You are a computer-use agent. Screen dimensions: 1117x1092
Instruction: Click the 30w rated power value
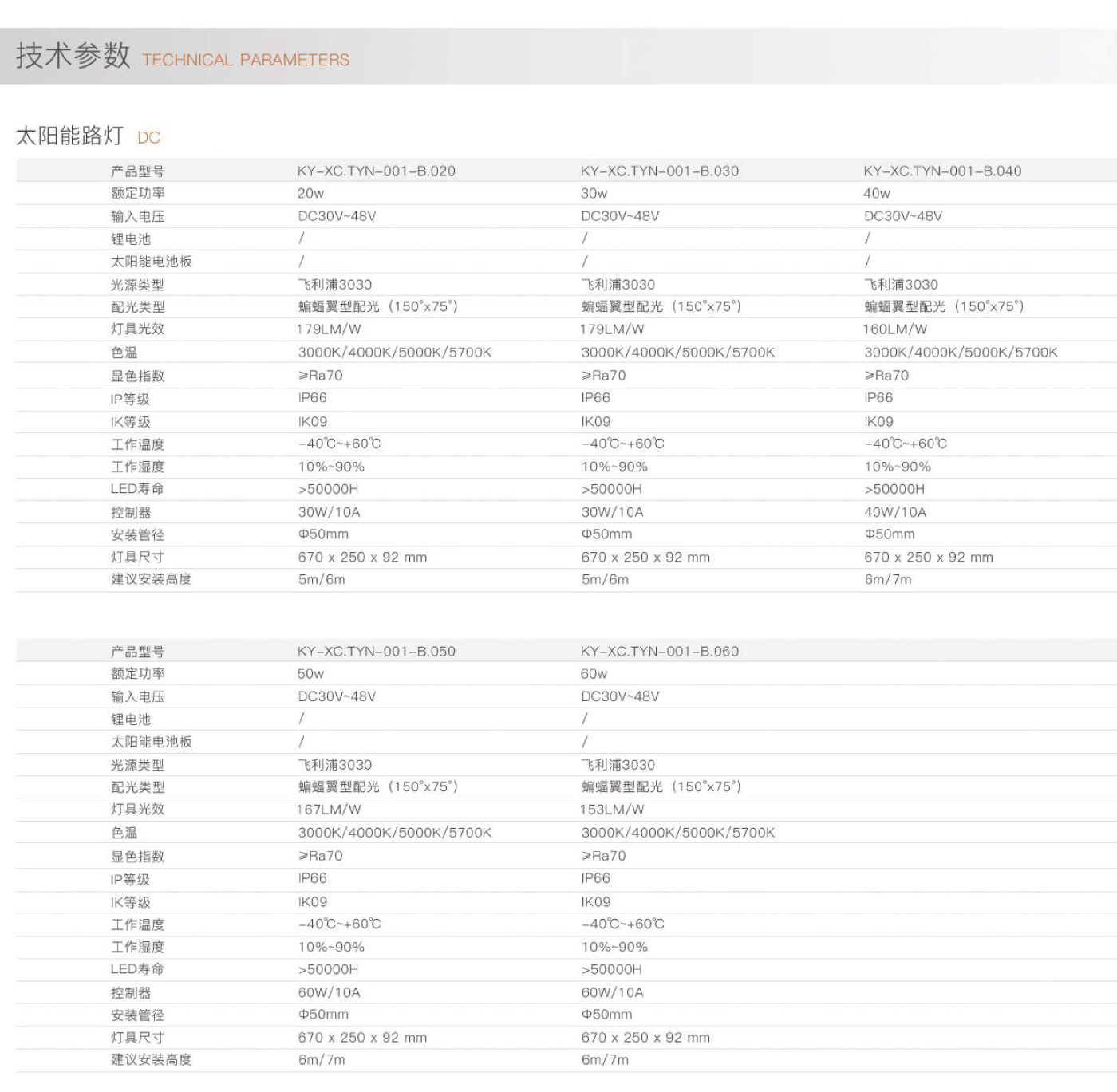tap(594, 193)
